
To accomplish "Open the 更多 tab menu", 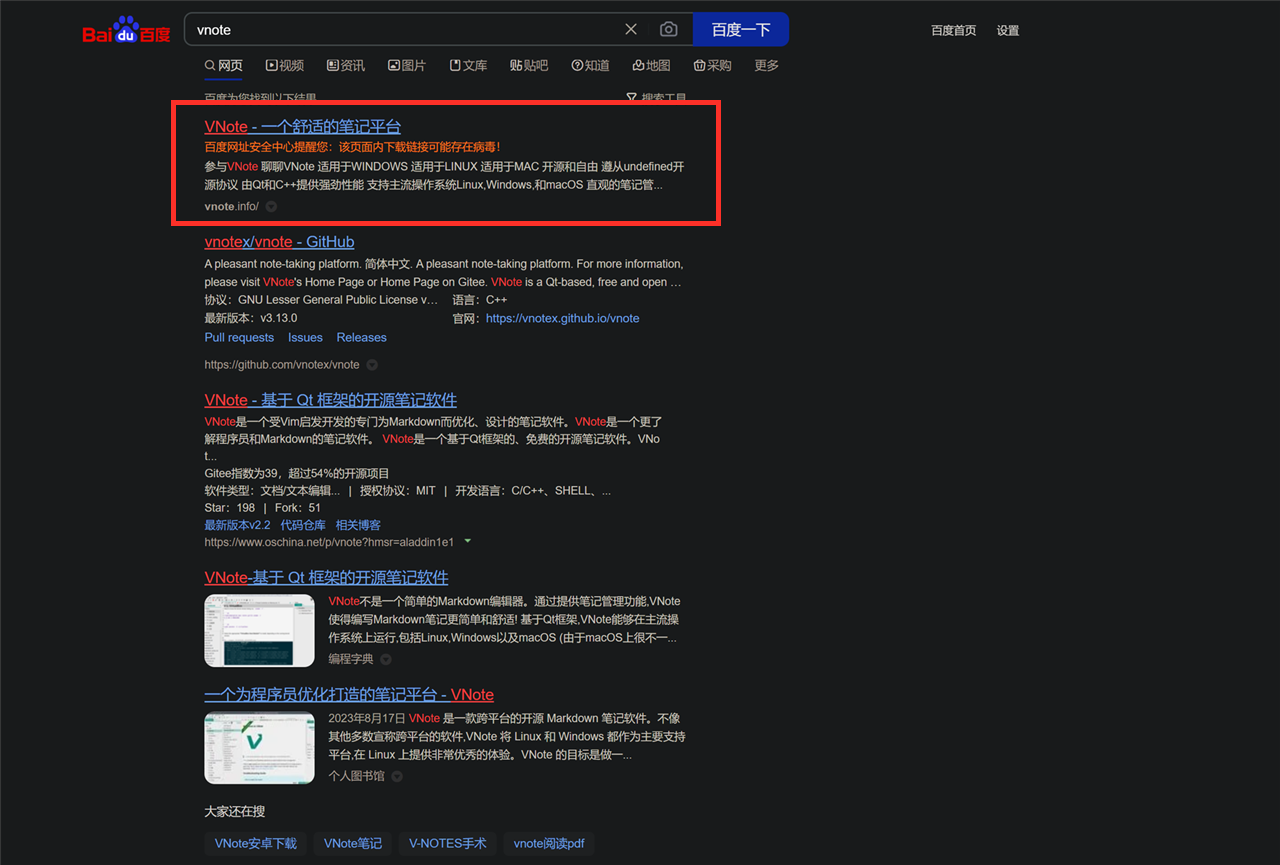I will point(767,66).
